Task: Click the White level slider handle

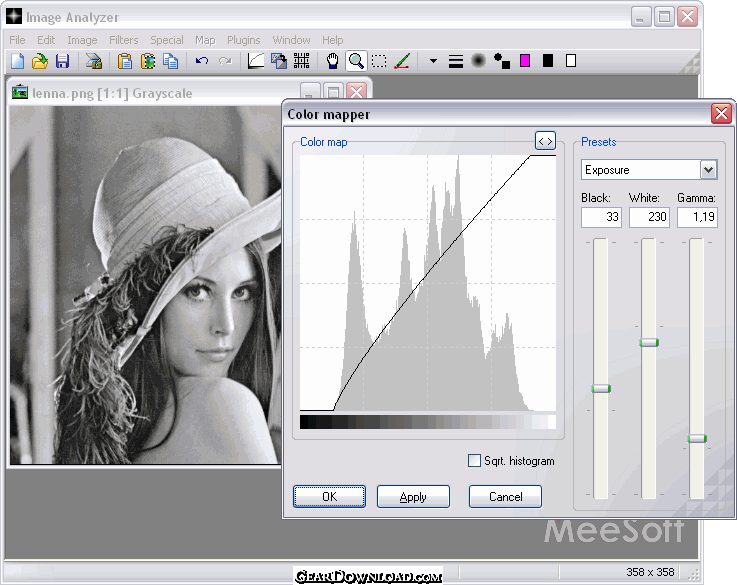Action: (649, 343)
